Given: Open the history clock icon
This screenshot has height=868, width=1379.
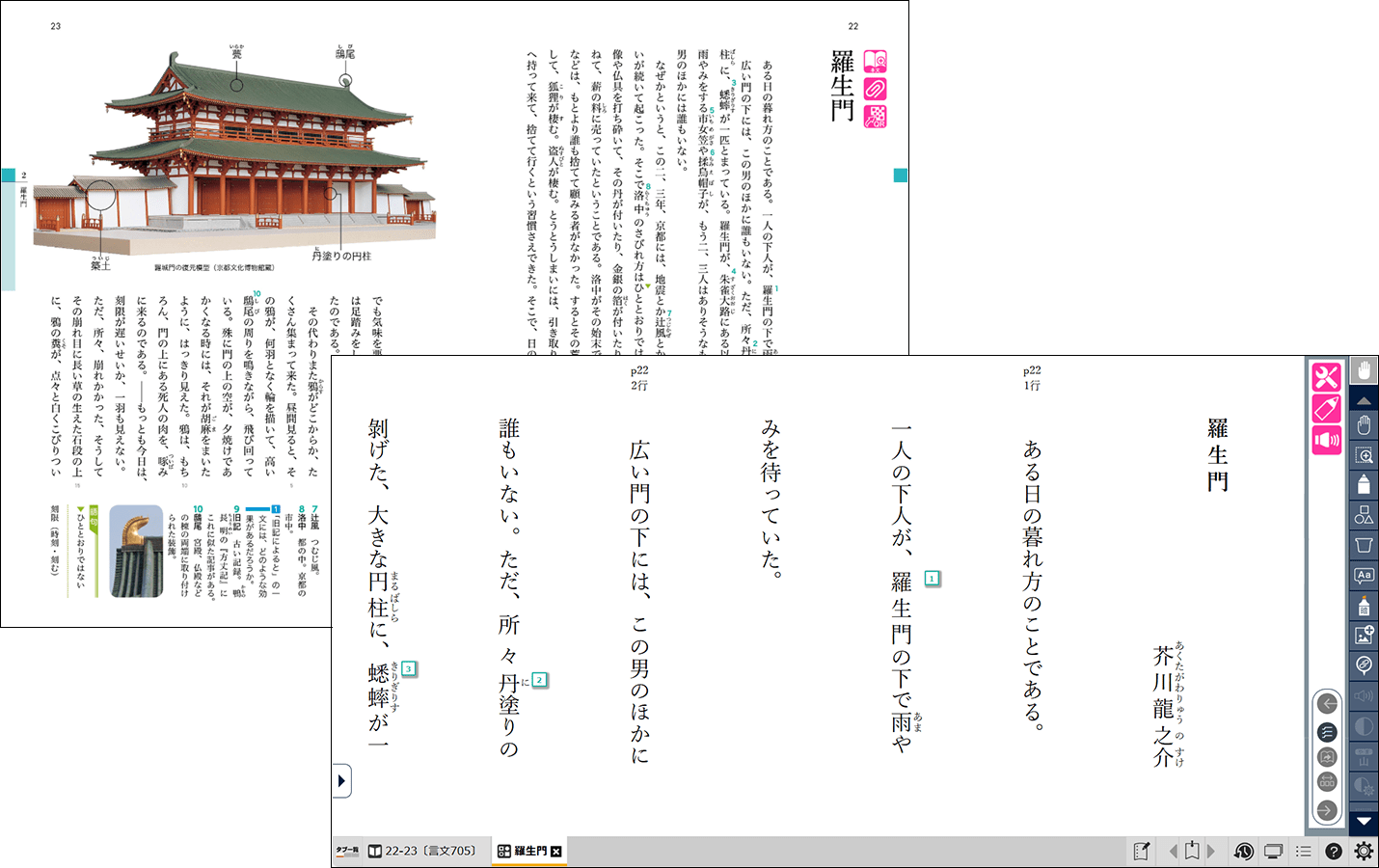Looking at the screenshot, I should pos(1244,851).
